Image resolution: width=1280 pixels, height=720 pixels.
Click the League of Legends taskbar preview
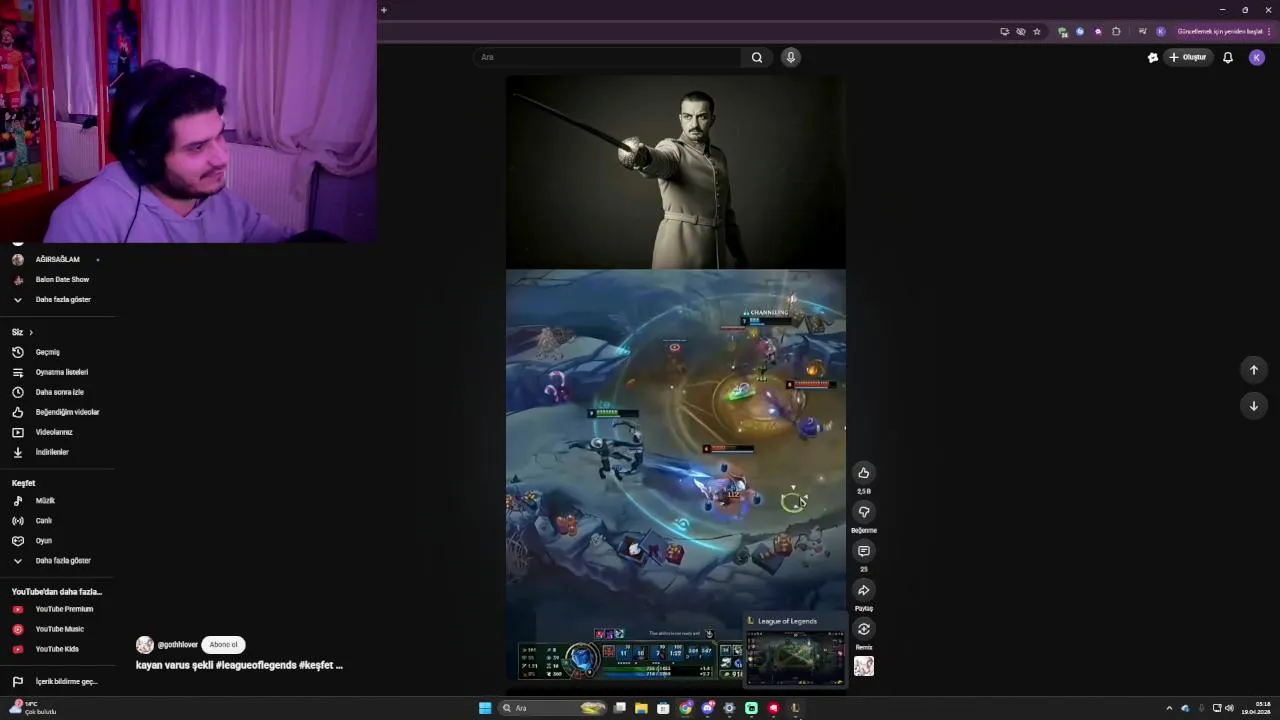pos(795,653)
